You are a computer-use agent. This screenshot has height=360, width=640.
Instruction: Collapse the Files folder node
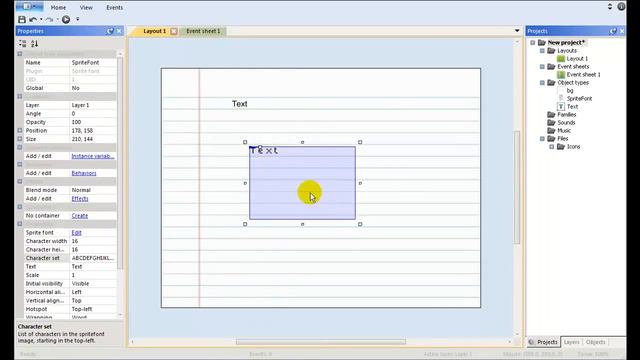(x=542, y=139)
